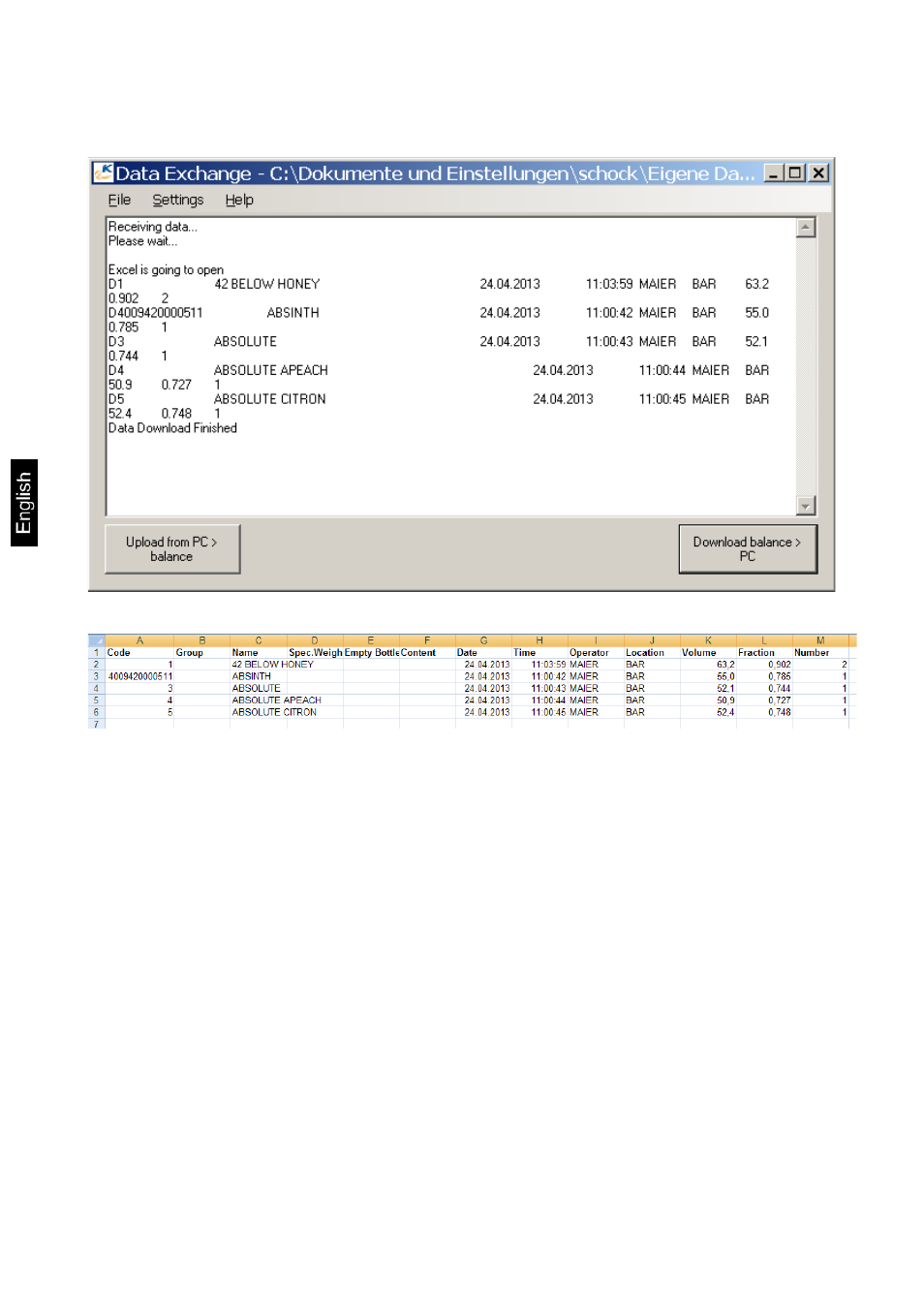Click the vertical scrollbar track in log
Screen dimensions: 924x1308
(805, 368)
